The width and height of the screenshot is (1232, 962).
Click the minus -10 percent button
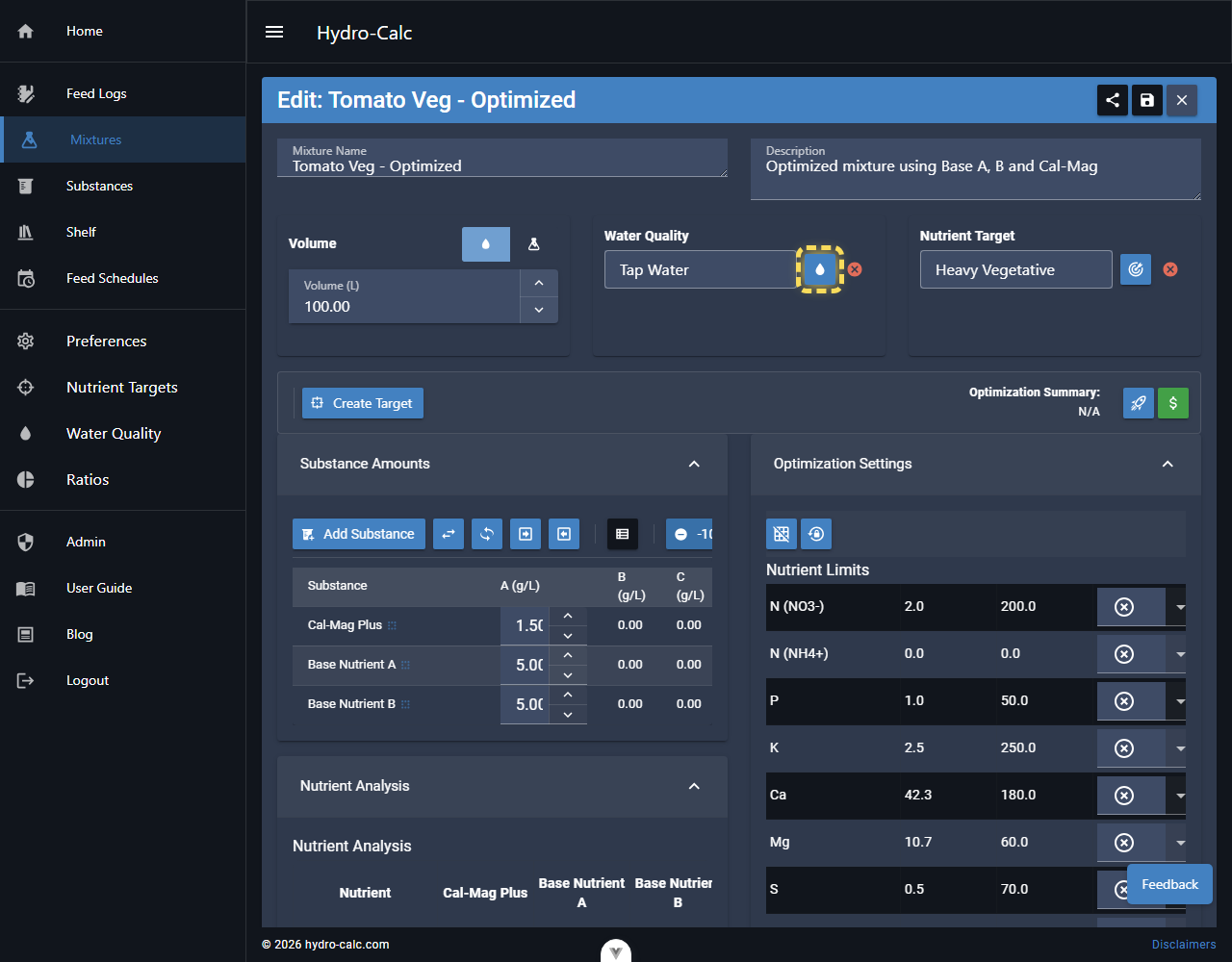pyautogui.click(x=690, y=534)
